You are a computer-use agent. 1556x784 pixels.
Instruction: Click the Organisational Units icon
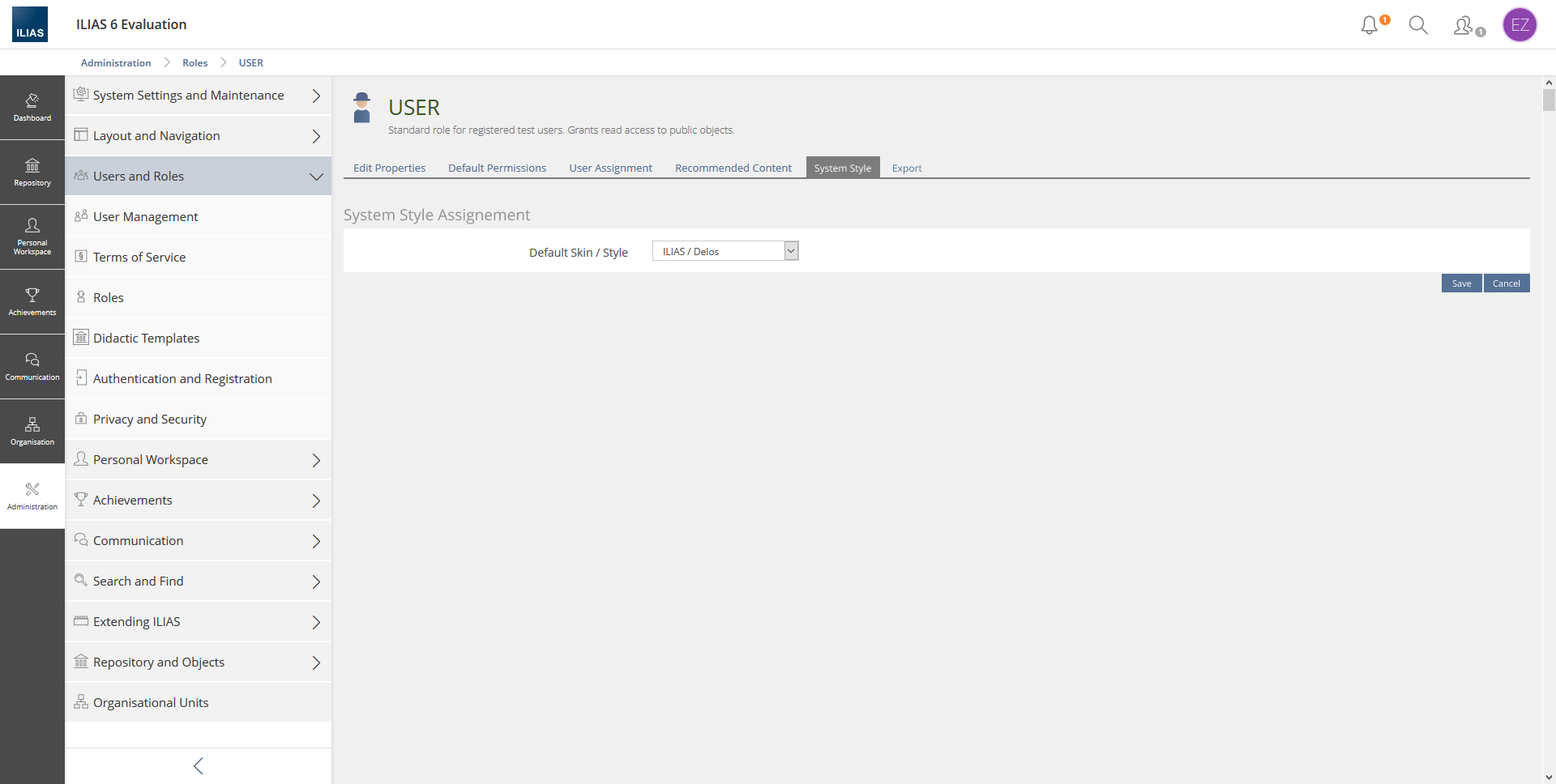pyautogui.click(x=81, y=701)
